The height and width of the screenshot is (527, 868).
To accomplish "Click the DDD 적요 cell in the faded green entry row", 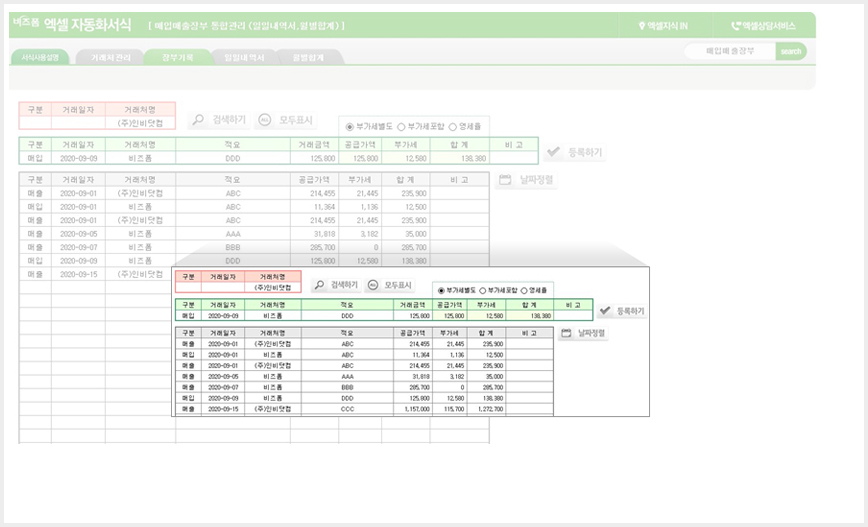I will 233,158.
